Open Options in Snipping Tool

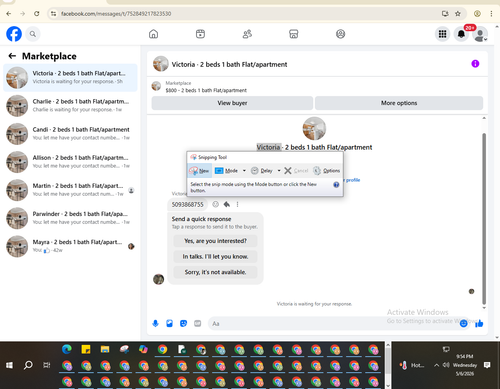pos(327,171)
